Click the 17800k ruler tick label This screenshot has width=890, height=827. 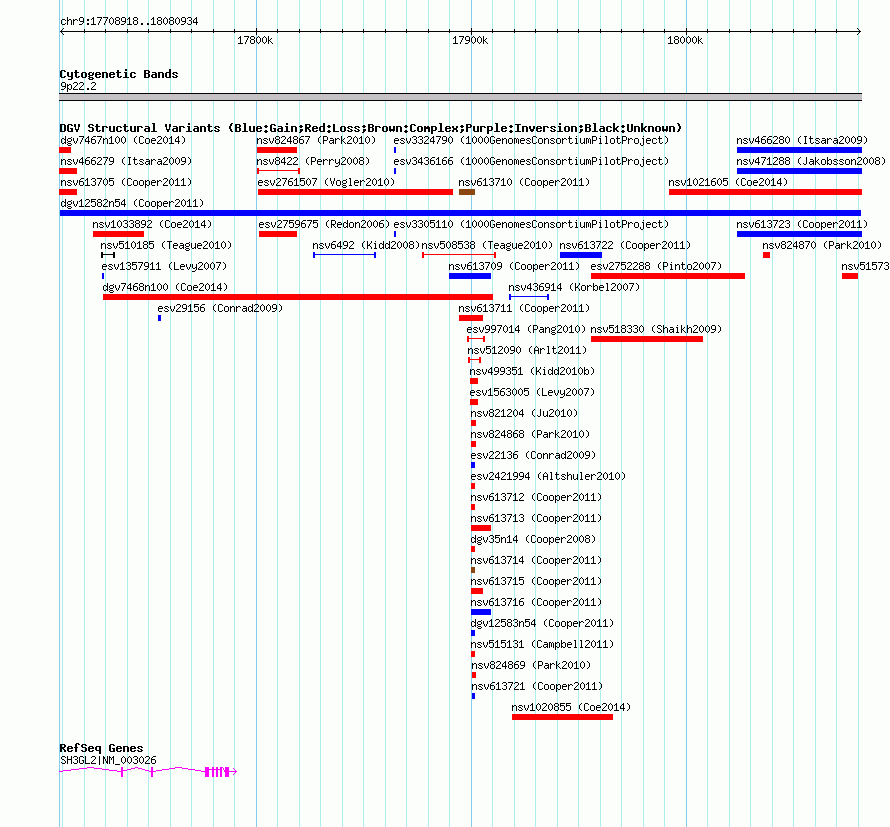coord(255,40)
